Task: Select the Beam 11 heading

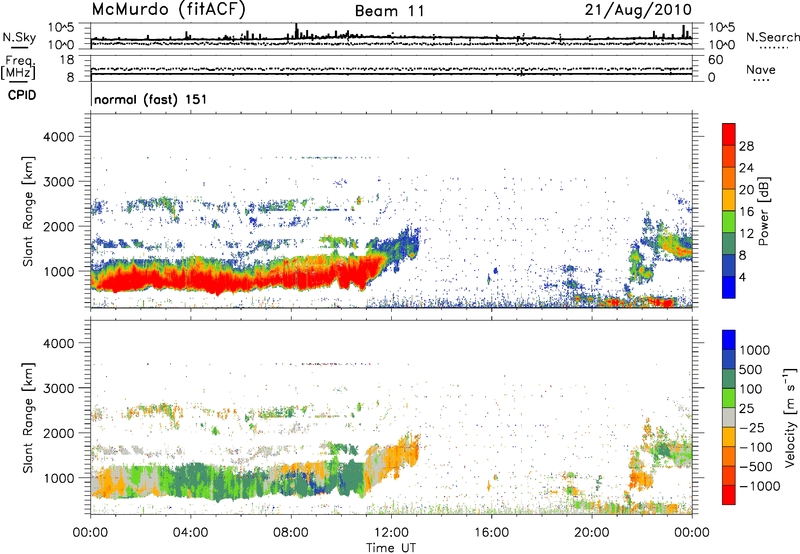Action: coord(389,11)
